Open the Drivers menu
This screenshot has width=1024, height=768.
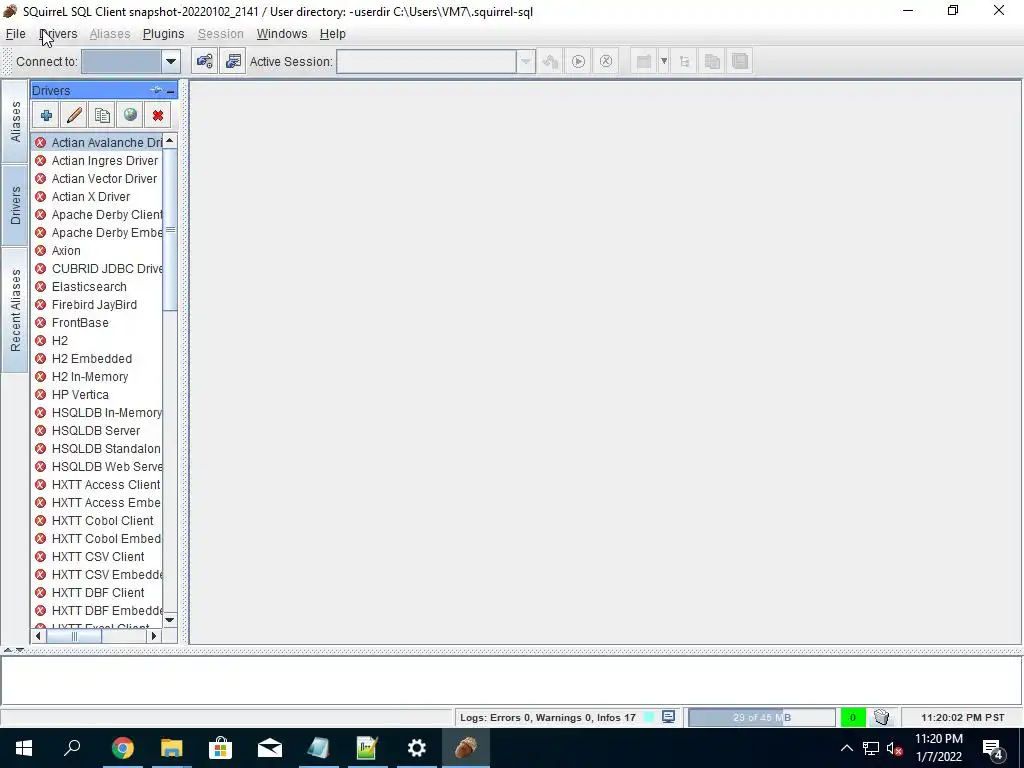click(58, 34)
